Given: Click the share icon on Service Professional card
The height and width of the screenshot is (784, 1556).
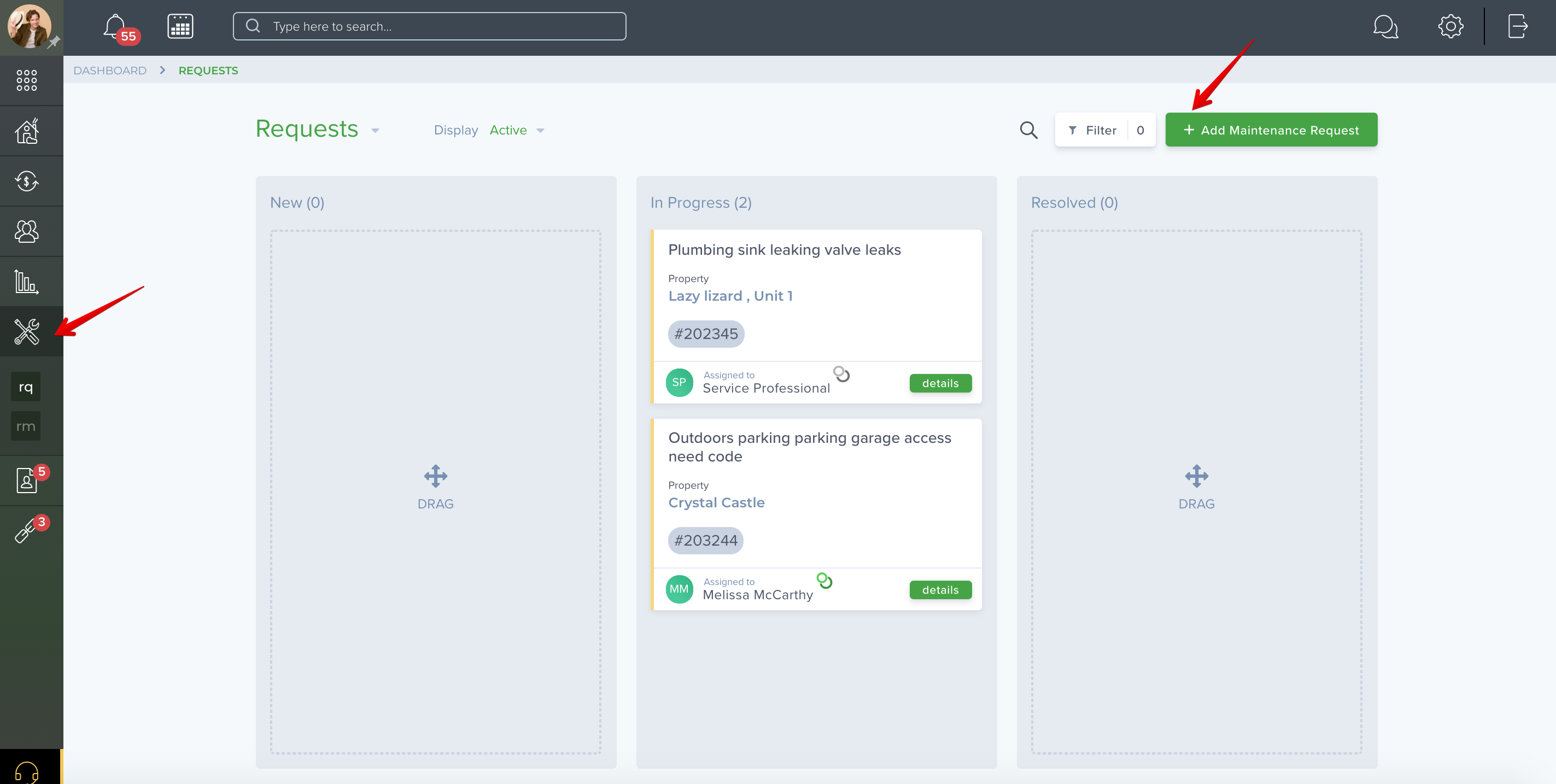Looking at the screenshot, I should pos(841,374).
